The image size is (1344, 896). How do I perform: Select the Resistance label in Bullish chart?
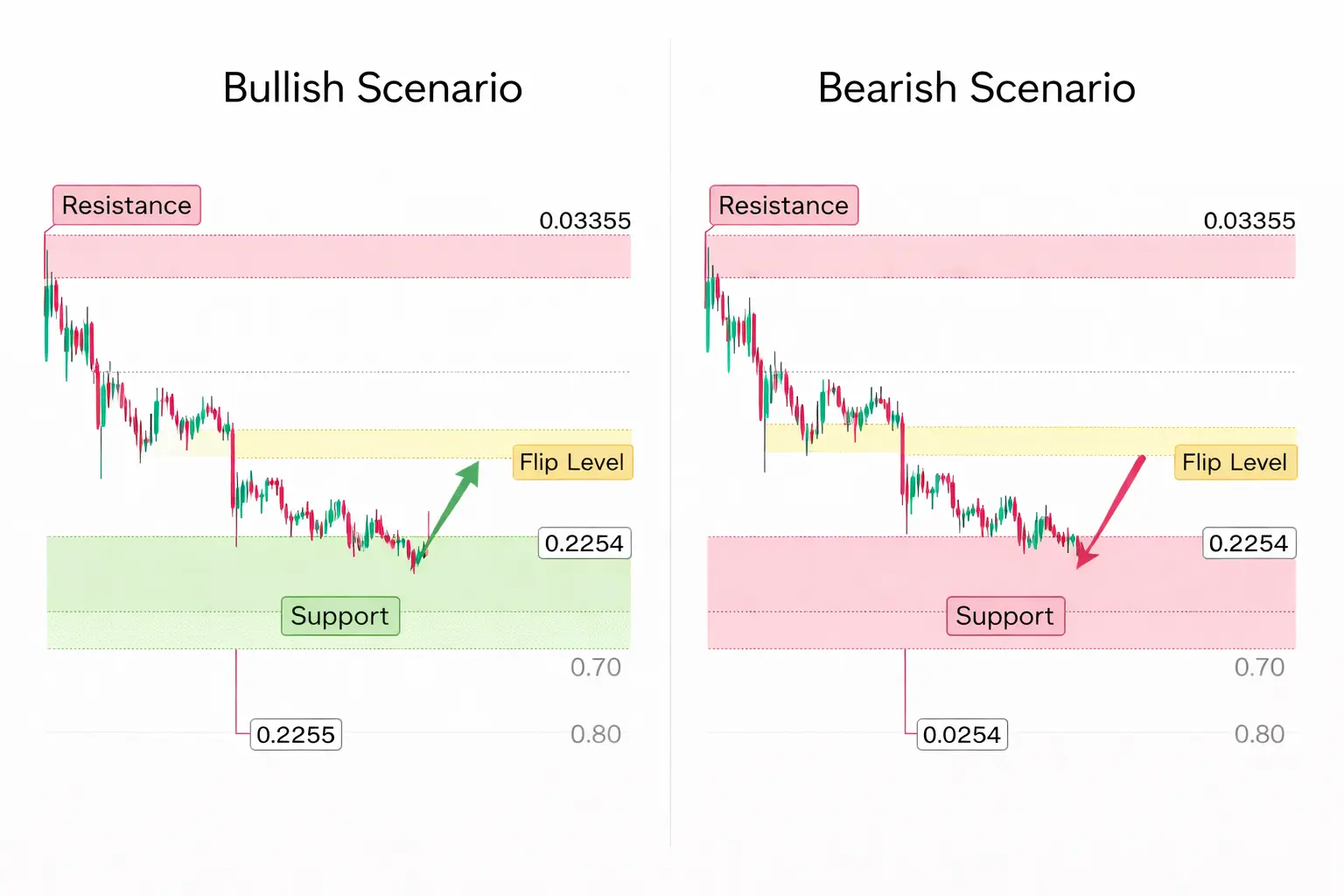coord(127,206)
